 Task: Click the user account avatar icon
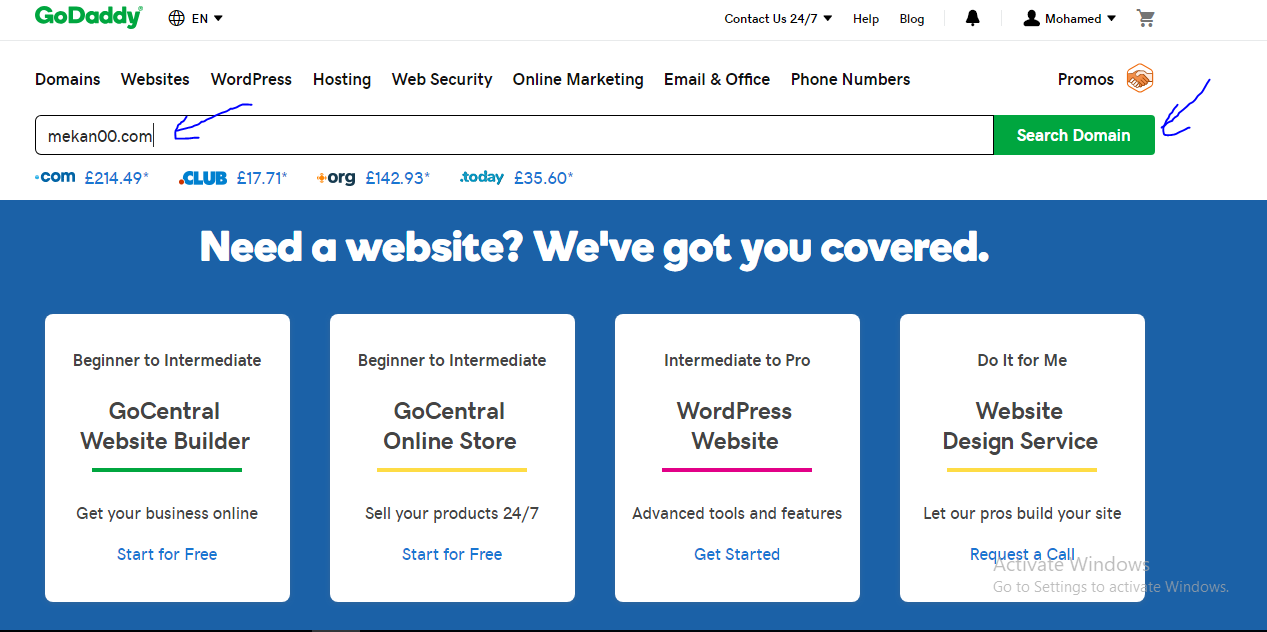pos(1032,18)
